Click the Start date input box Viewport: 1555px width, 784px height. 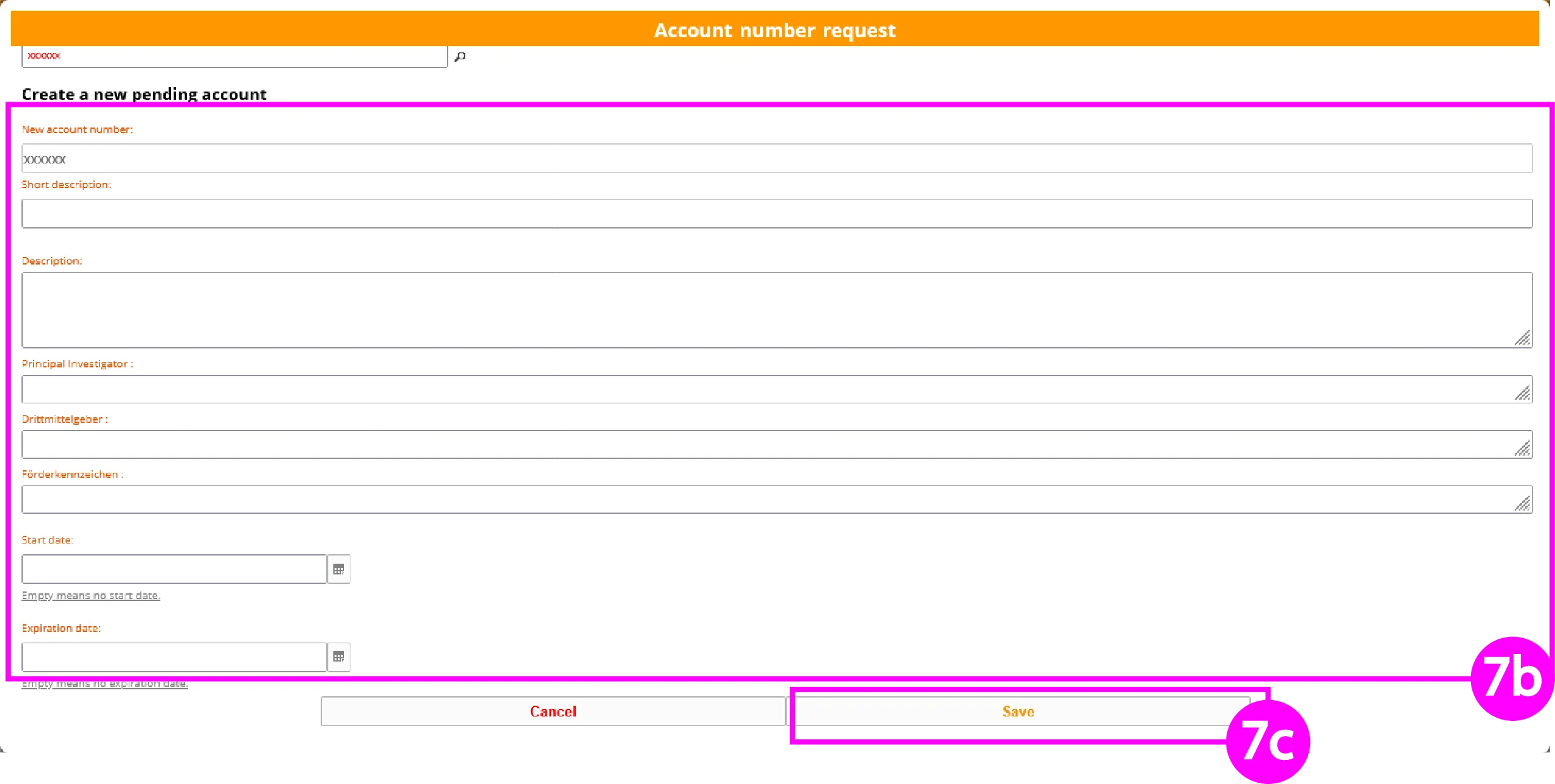pos(174,569)
